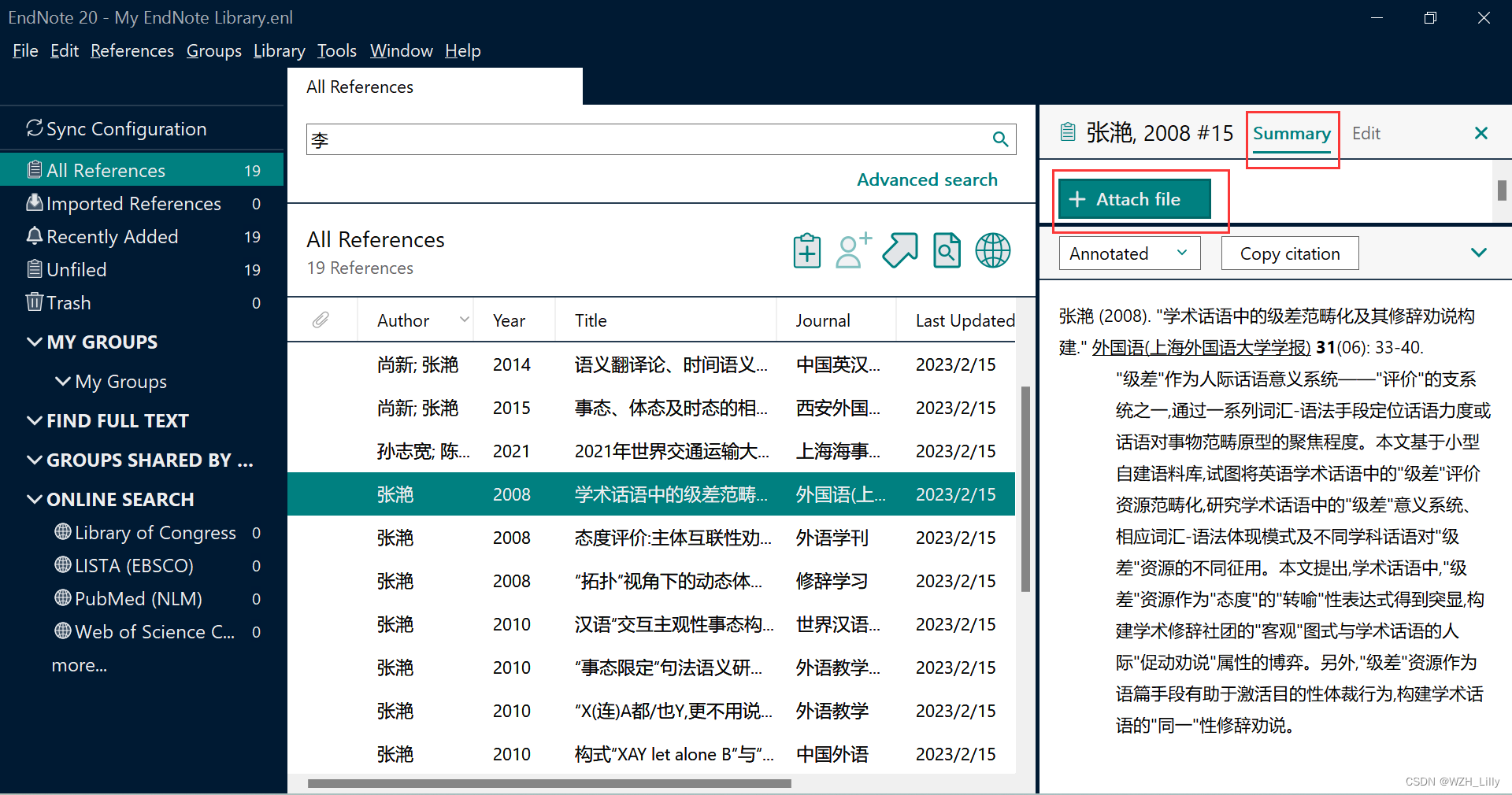The width and height of the screenshot is (1512, 795).
Task: Click the PubMed (NLM) globe icon
Action: (x=63, y=598)
